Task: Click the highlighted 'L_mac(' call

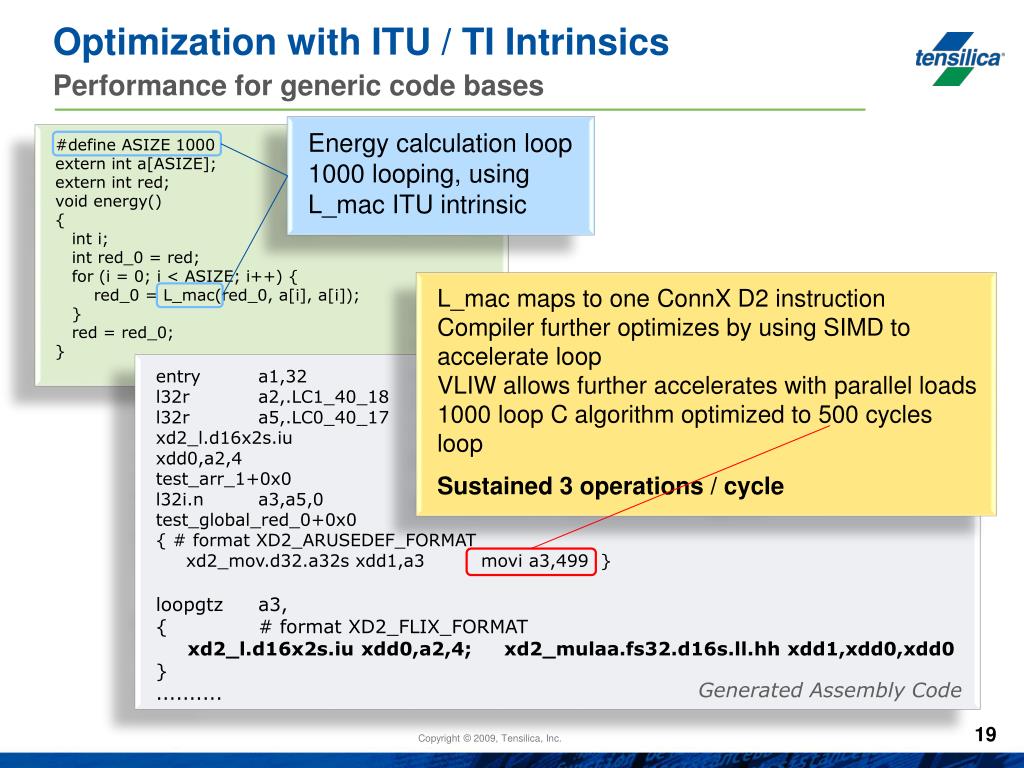Action: point(190,295)
